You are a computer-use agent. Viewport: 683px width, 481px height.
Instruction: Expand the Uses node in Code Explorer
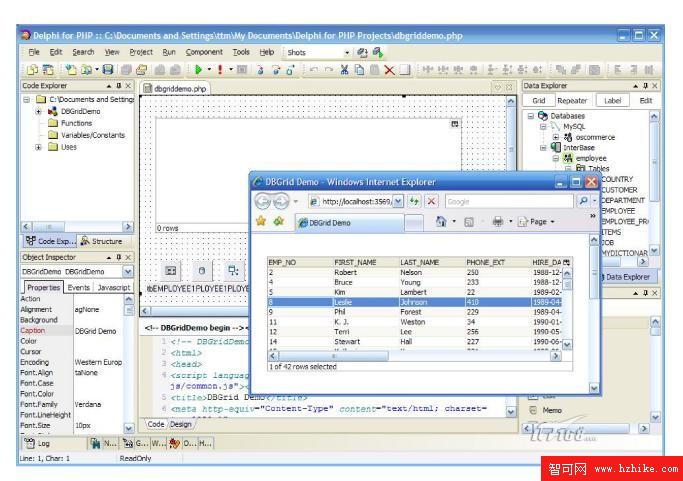[38, 147]
